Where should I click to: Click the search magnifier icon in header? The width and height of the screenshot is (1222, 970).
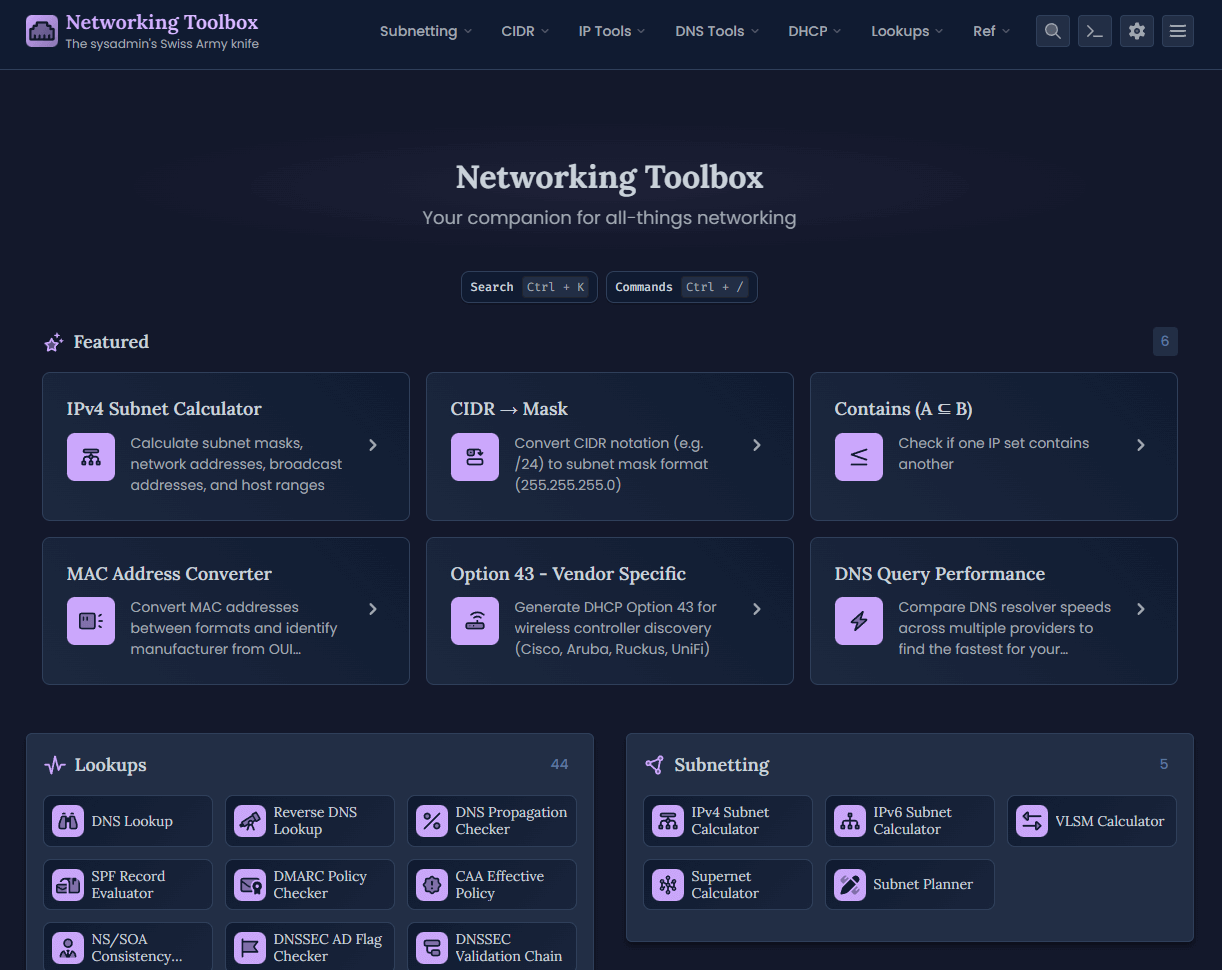pyautogui.click(x=1052, y=31)
